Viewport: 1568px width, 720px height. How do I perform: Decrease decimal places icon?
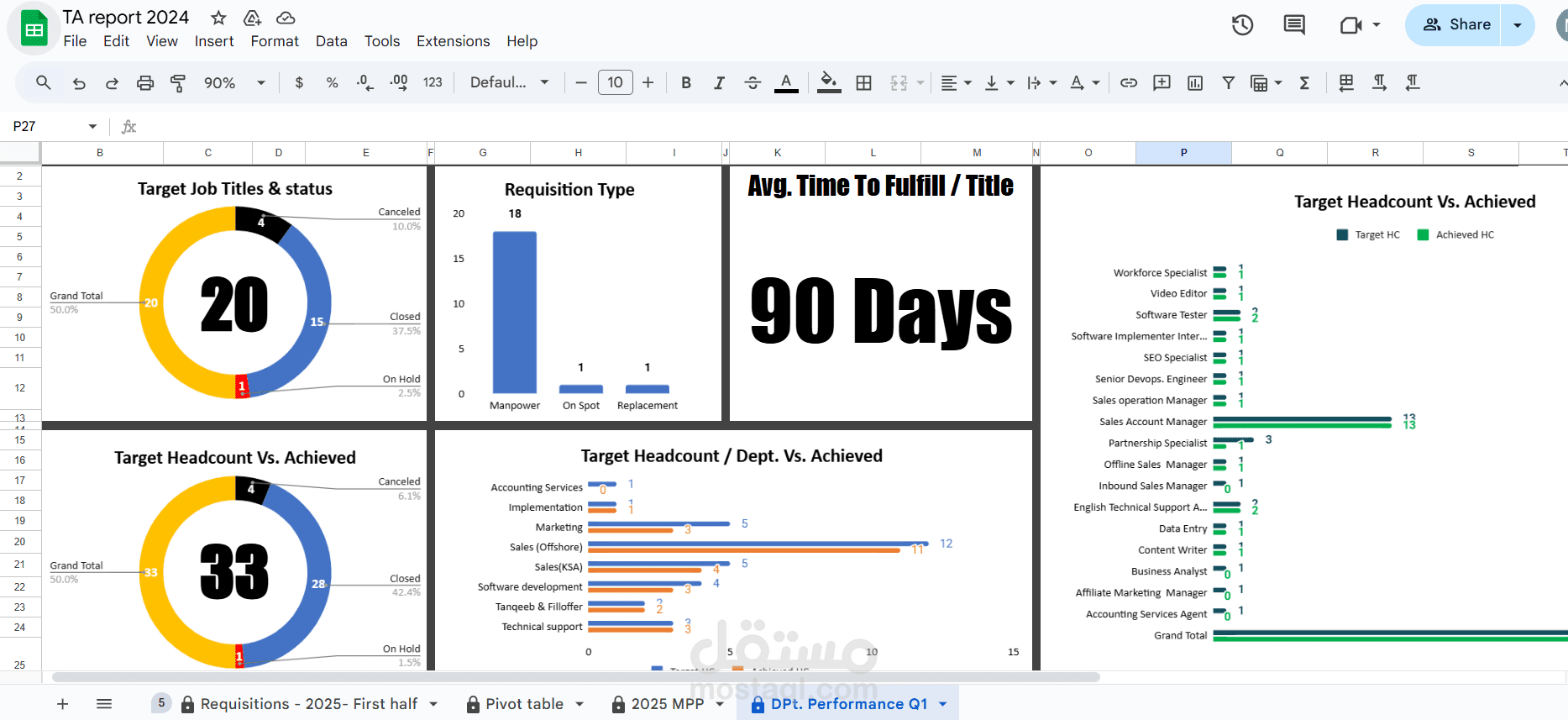point(365,82)
